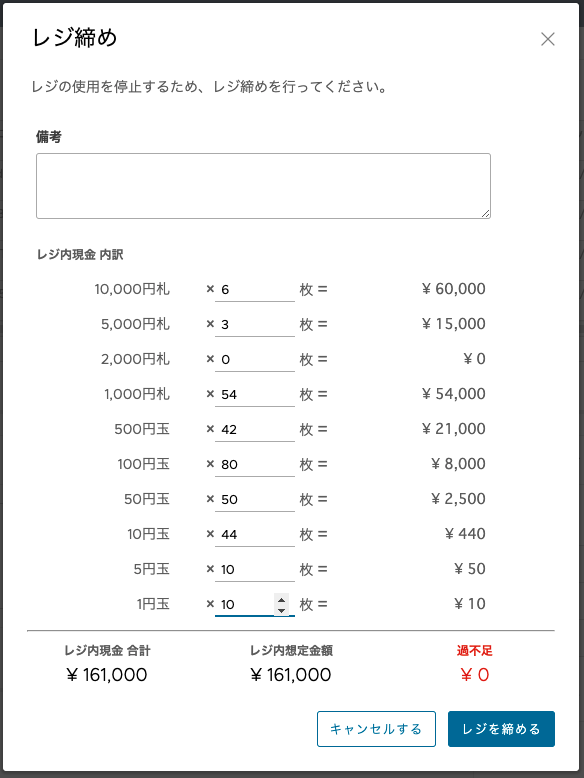
Task: Focus the 5円玉 count field
Action: (255, 570)
